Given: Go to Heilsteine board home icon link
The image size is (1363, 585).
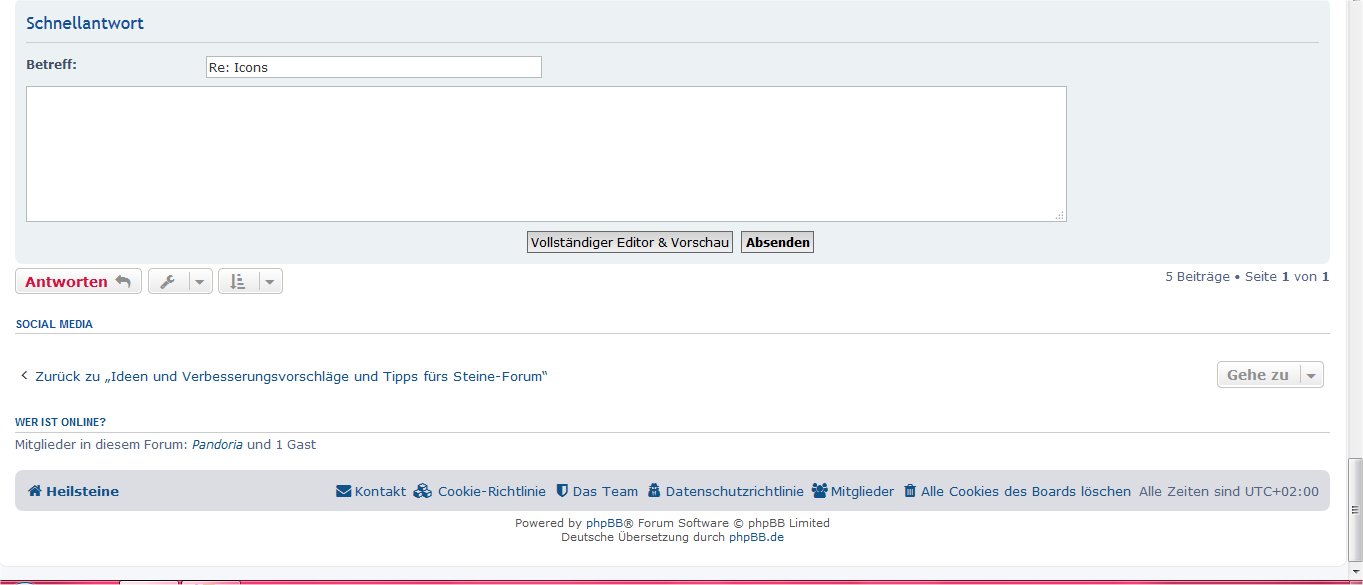Looking at the screenshot, I should [73, 491].
